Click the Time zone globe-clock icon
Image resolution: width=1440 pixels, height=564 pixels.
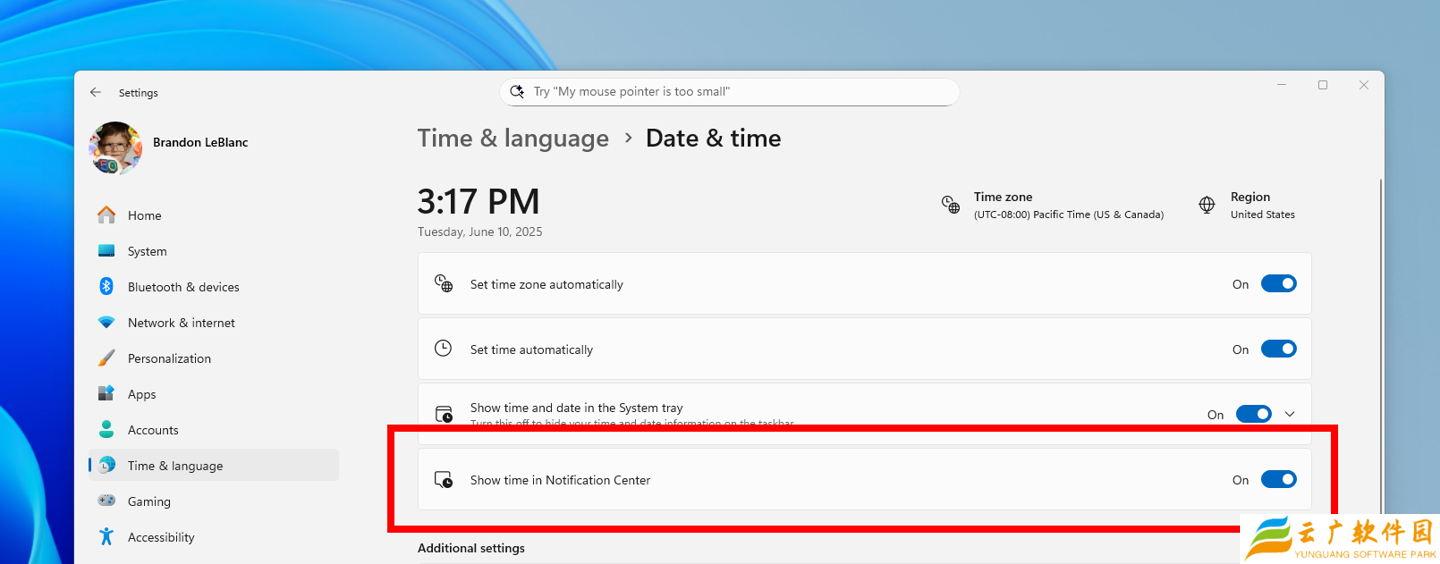coord(950,205)
